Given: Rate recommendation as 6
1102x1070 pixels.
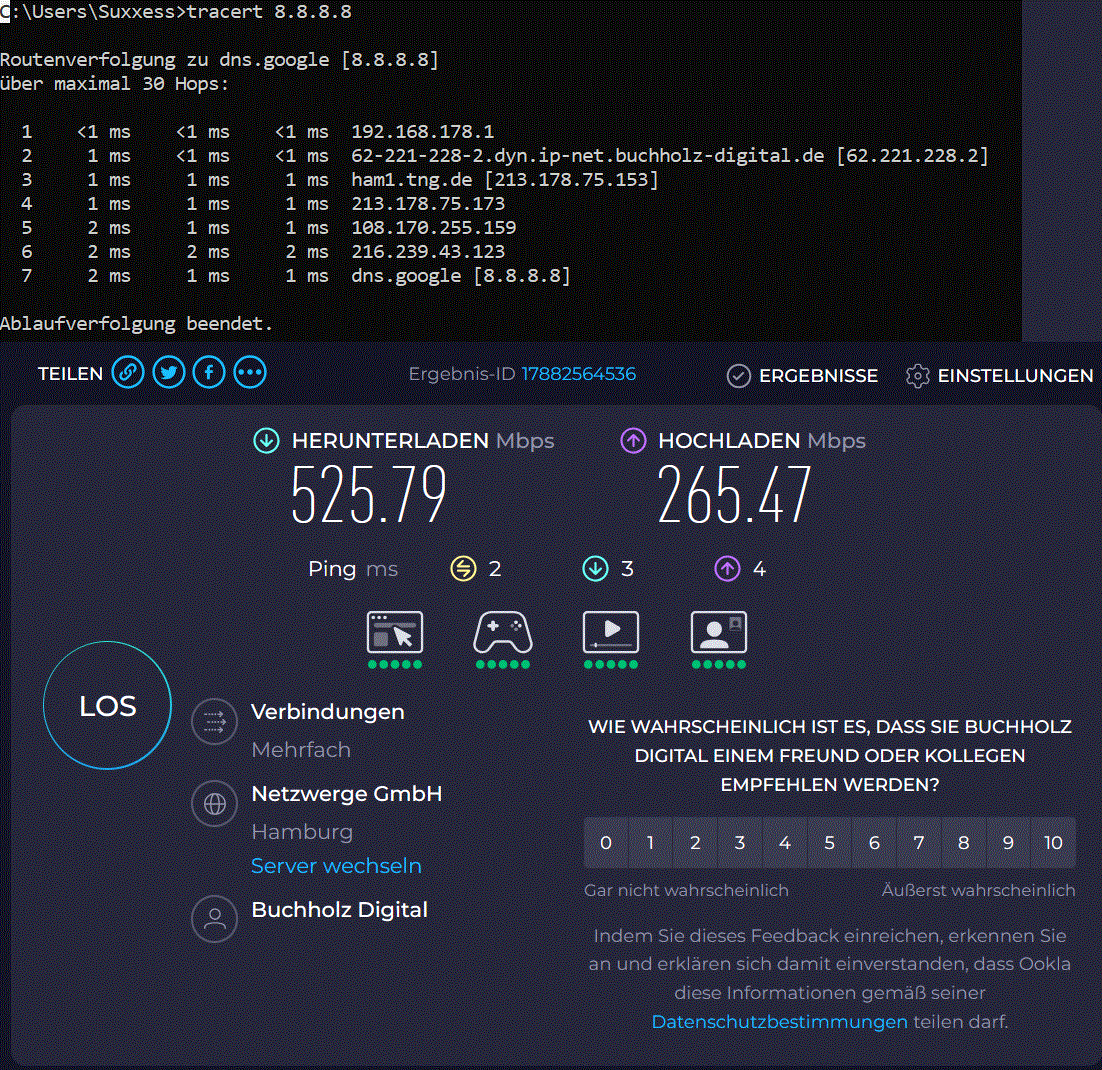Looking at the screenshot, I should pos(874,842).
